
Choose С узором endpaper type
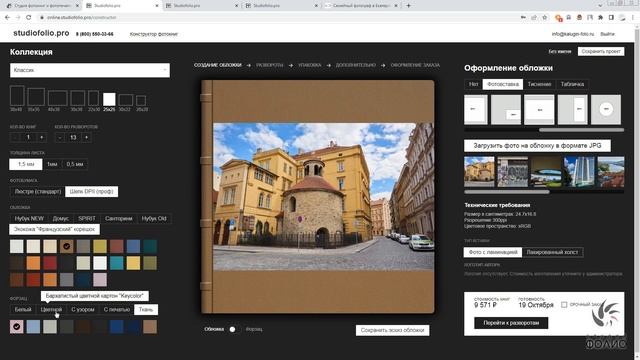tap(83, 309)
